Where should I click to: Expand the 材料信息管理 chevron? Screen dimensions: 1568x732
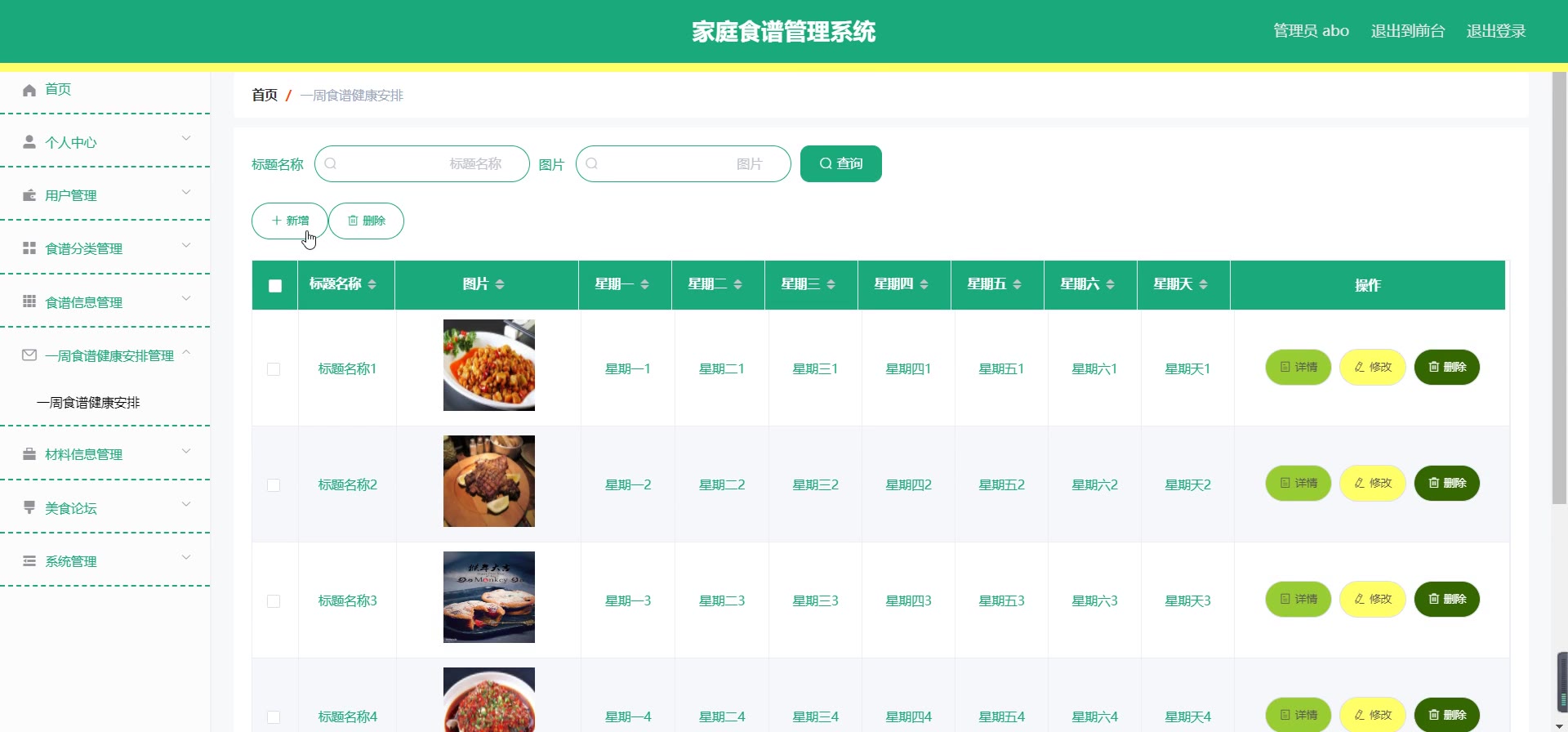186,451
